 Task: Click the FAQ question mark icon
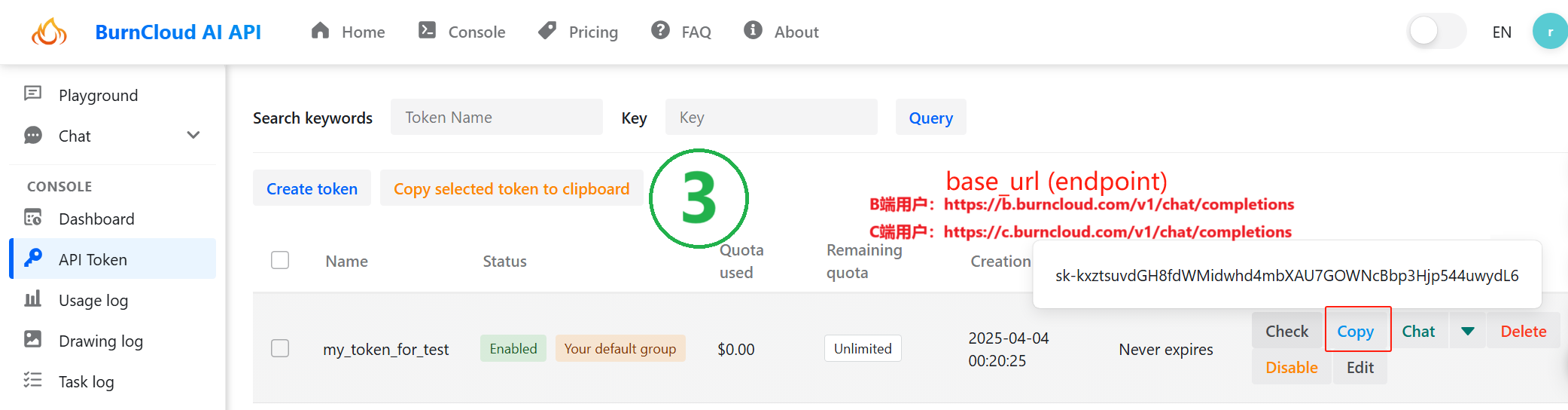point(660,30)
